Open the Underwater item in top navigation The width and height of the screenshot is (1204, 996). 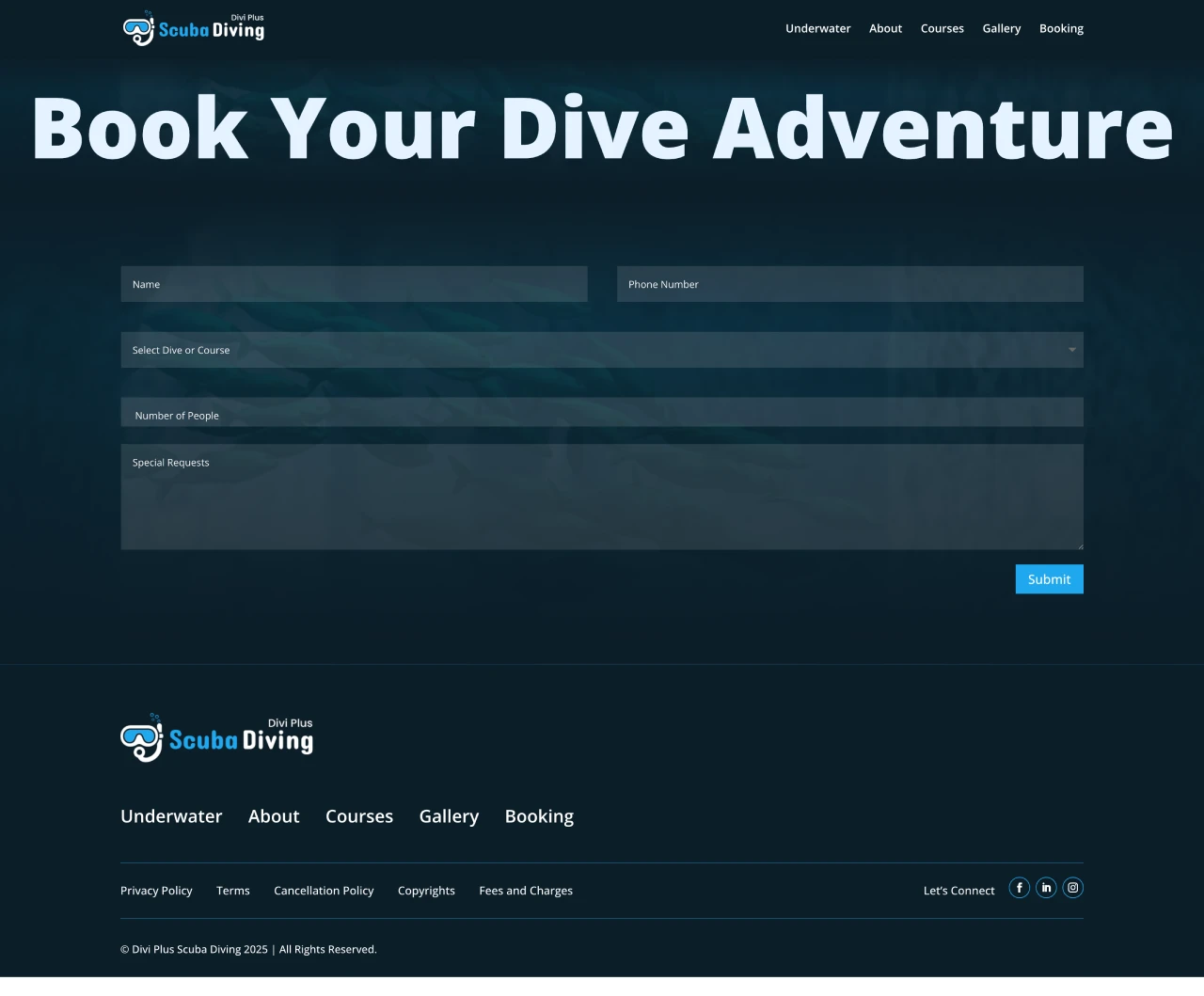click(817, 28)
